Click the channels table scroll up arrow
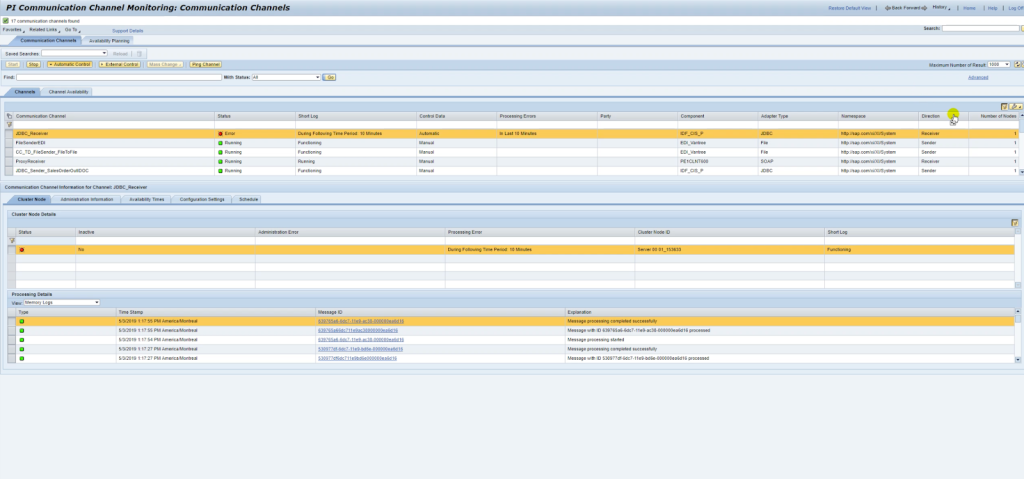This screenshot has width=1024, height=479. 1021,116
